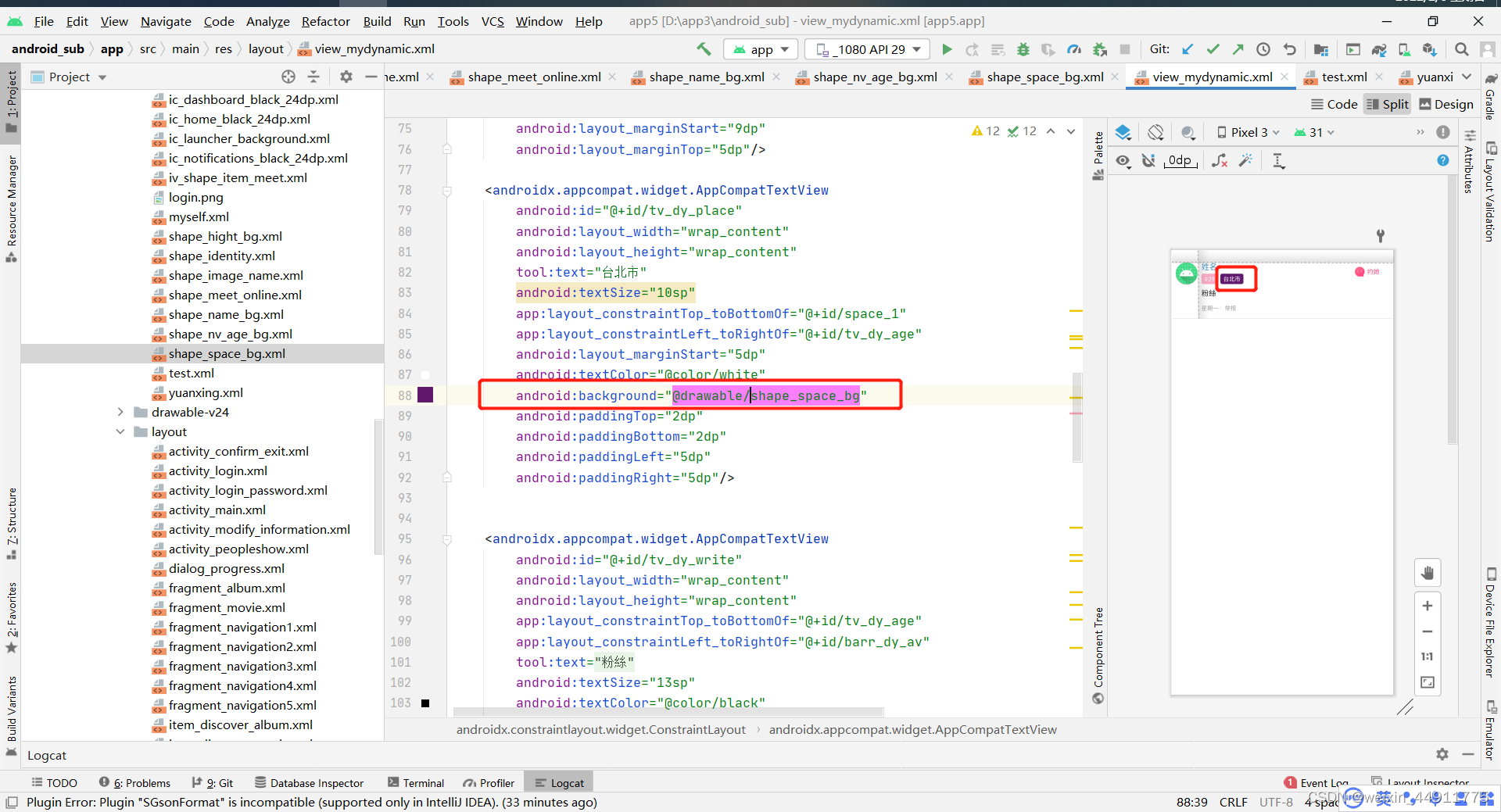Toggle the Palette side panel
The height and width of the screenshot is (812, 1501).
tap(1098, 155)
